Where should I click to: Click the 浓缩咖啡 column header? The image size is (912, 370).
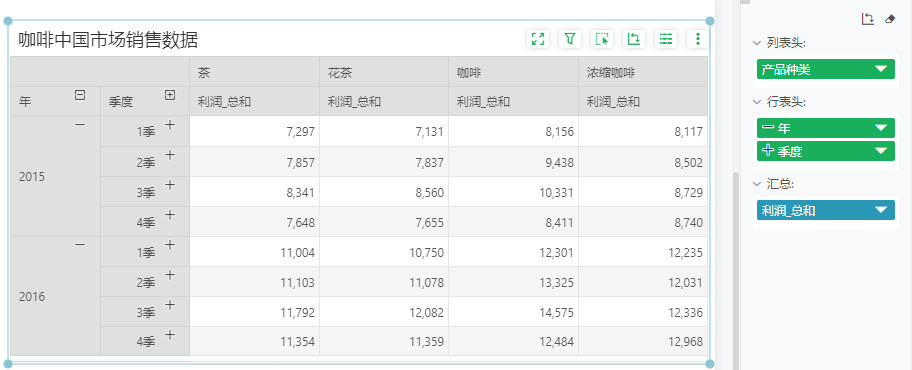point(643,72)
